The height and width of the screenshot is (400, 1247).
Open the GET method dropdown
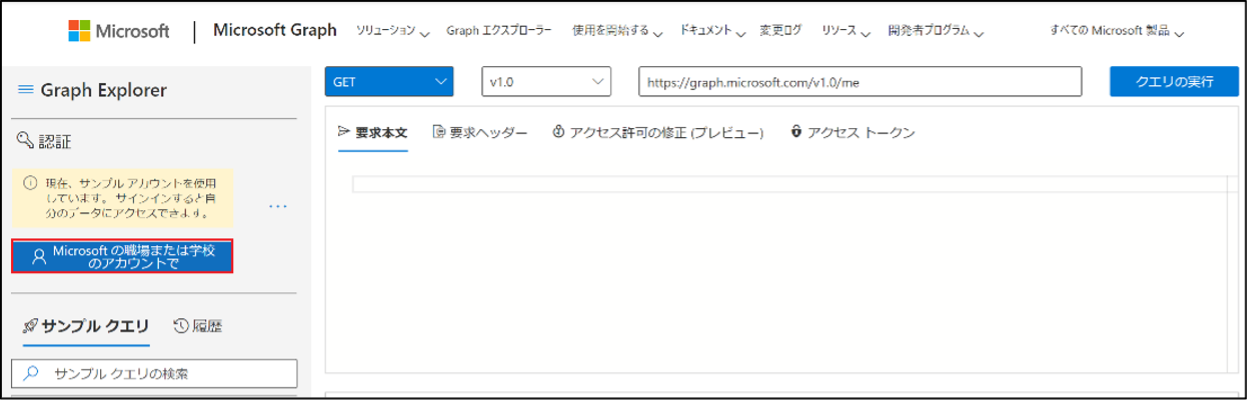click(389, 82)
